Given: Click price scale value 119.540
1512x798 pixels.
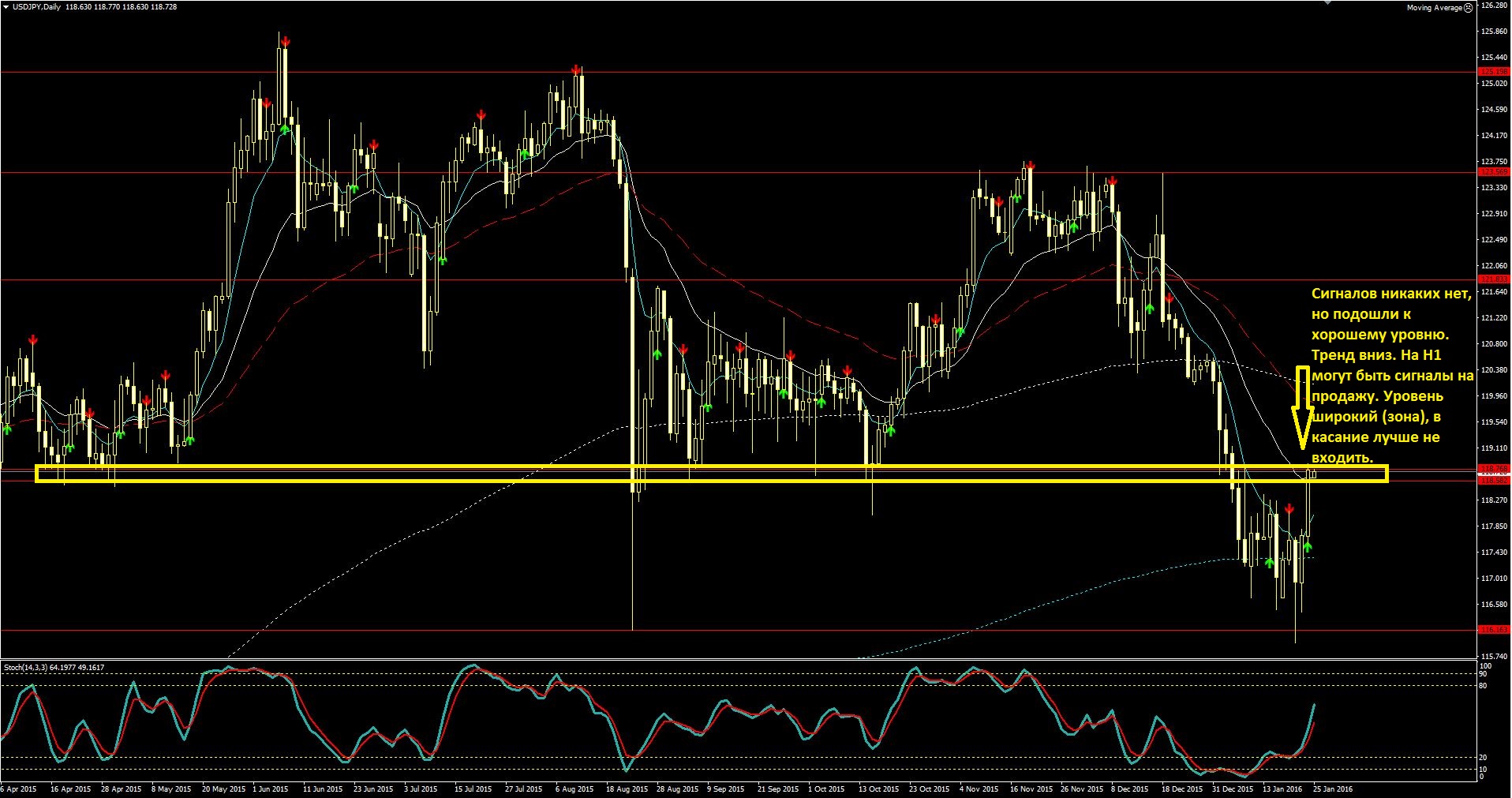Looking at the screenshot, I should tap(1495, 422).
